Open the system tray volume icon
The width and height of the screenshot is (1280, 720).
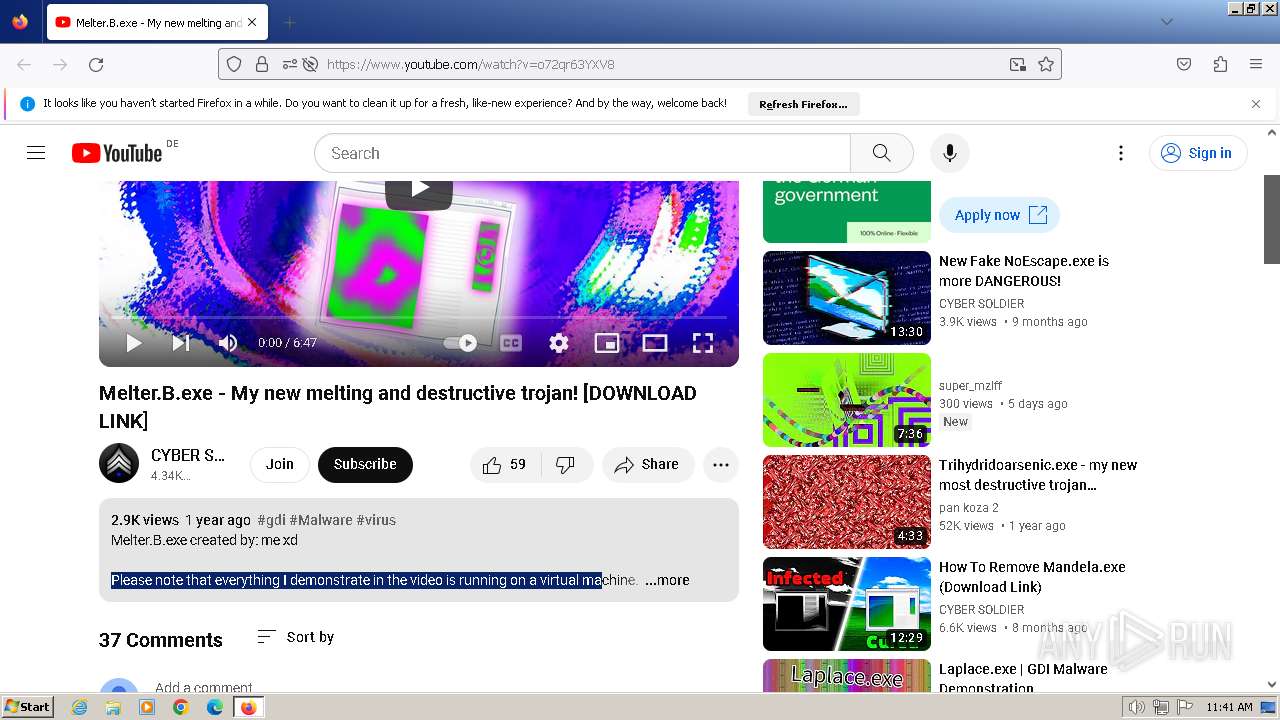click(x=1136, y=707)
